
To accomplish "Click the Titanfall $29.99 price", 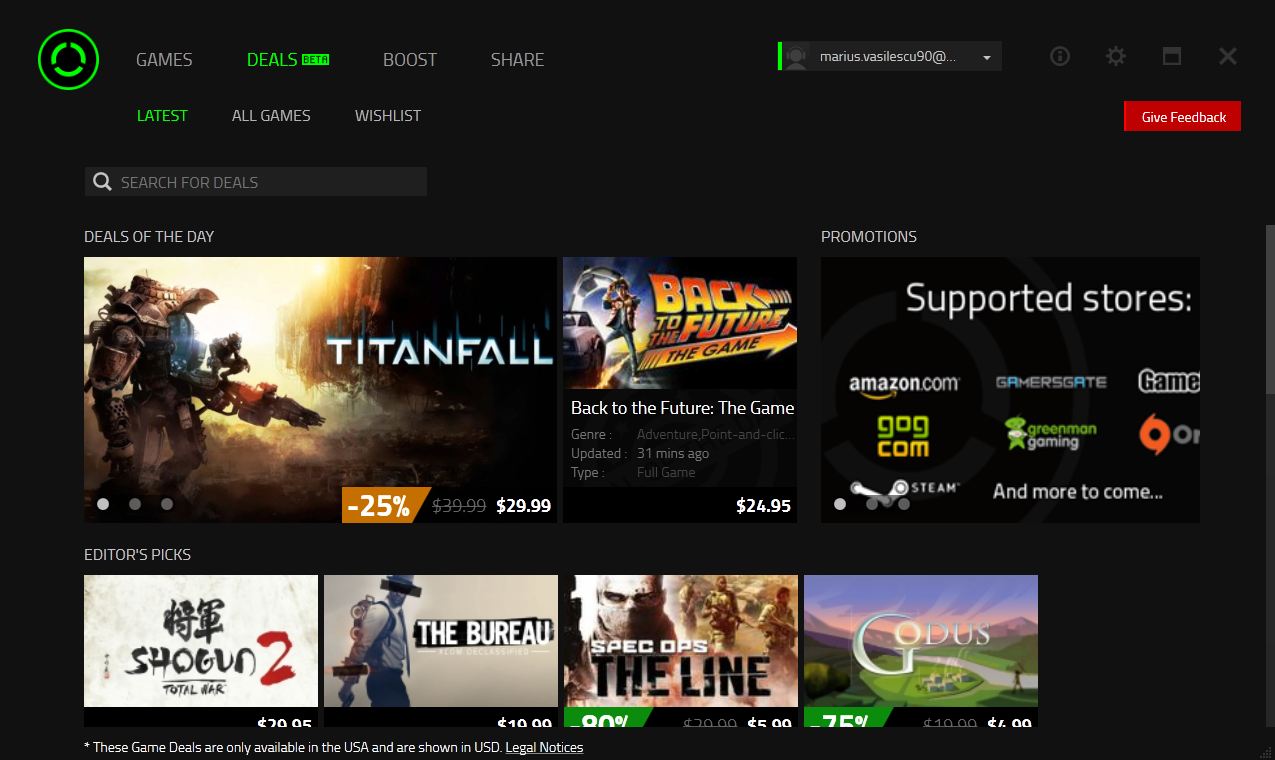I will coord(523,505).
